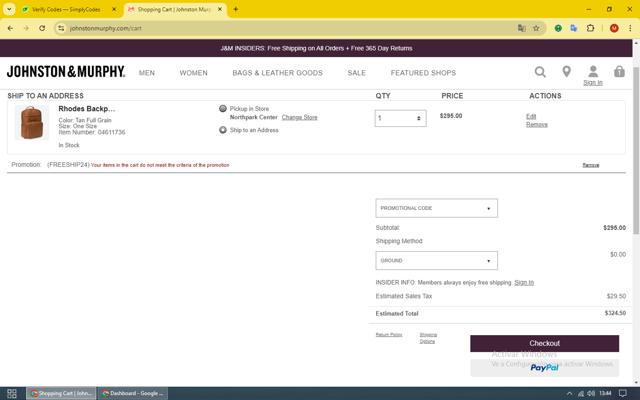The image size is (640, 400).
Task: Click the Google Translate extension icon
Action: [x=574, y=28]
